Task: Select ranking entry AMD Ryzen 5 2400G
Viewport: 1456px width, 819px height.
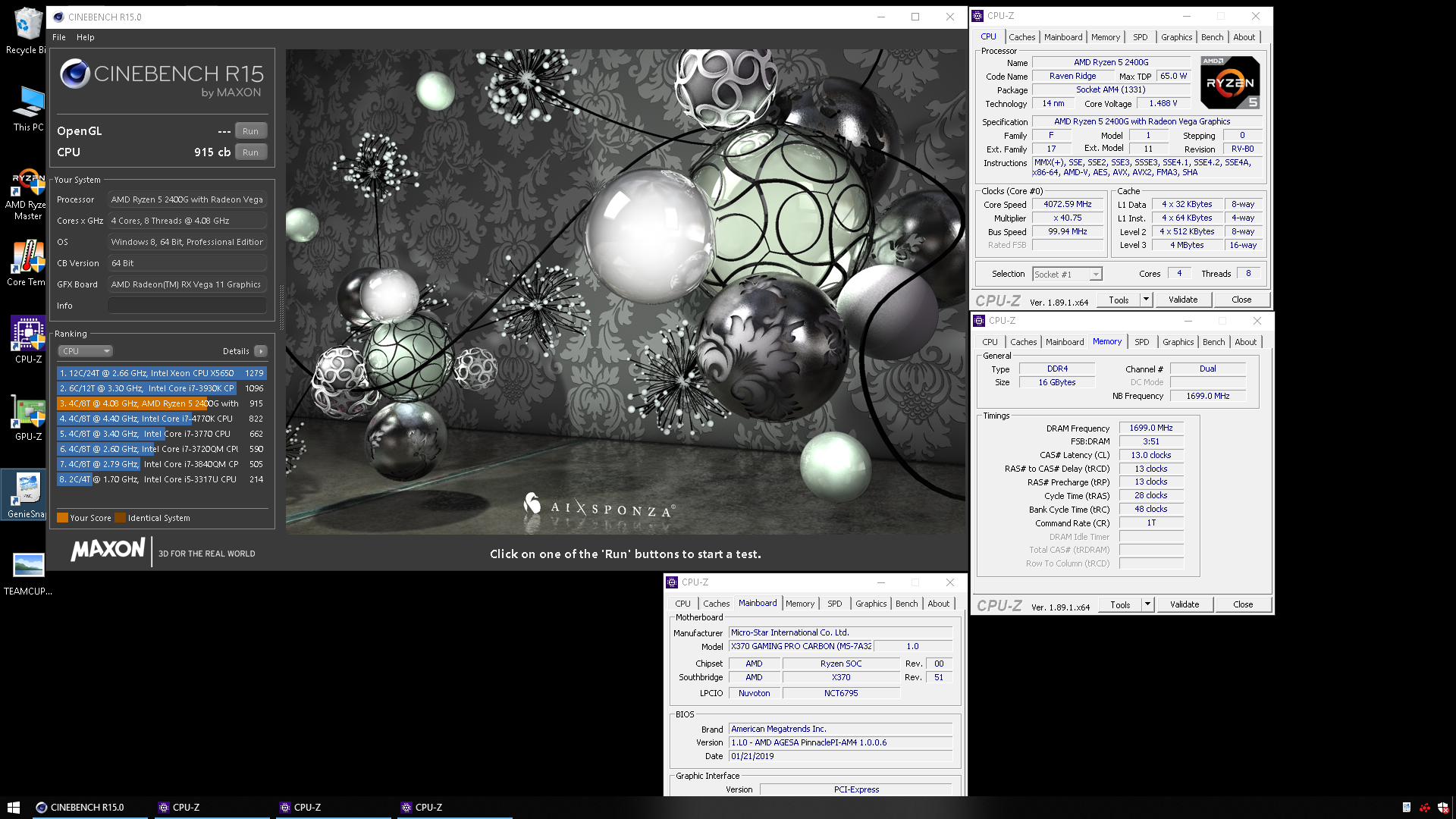Action: coord(162,403)
